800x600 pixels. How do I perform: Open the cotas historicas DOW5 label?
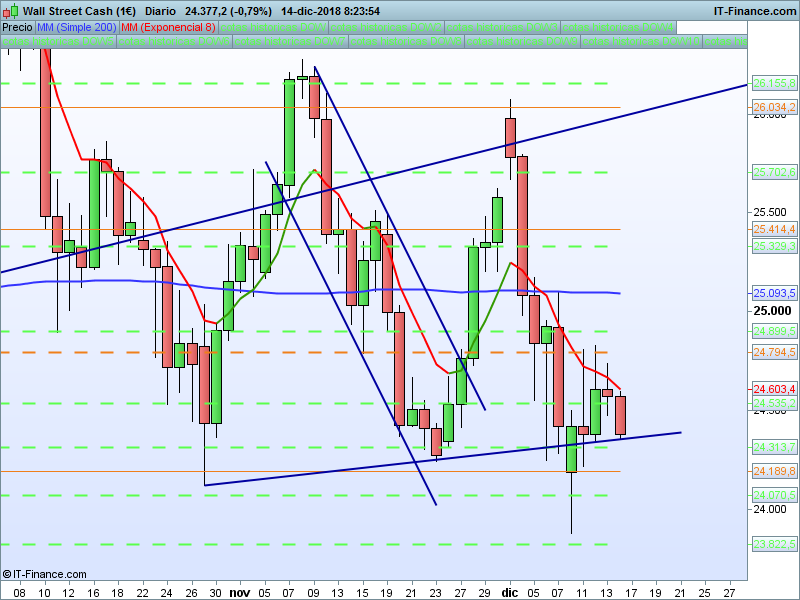58,41
